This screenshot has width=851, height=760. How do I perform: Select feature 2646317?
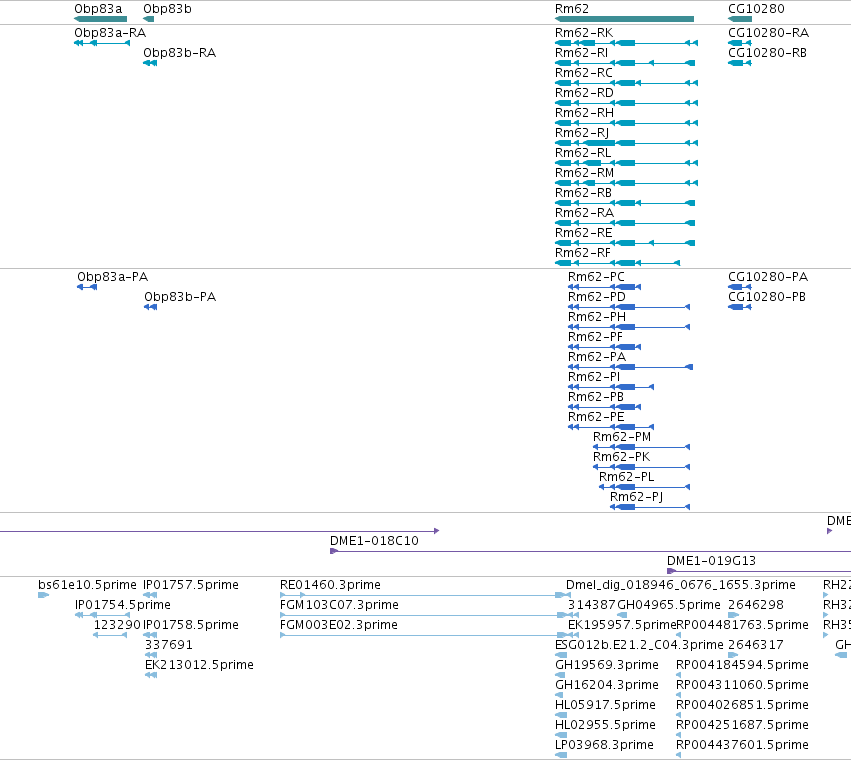[733, 655]
